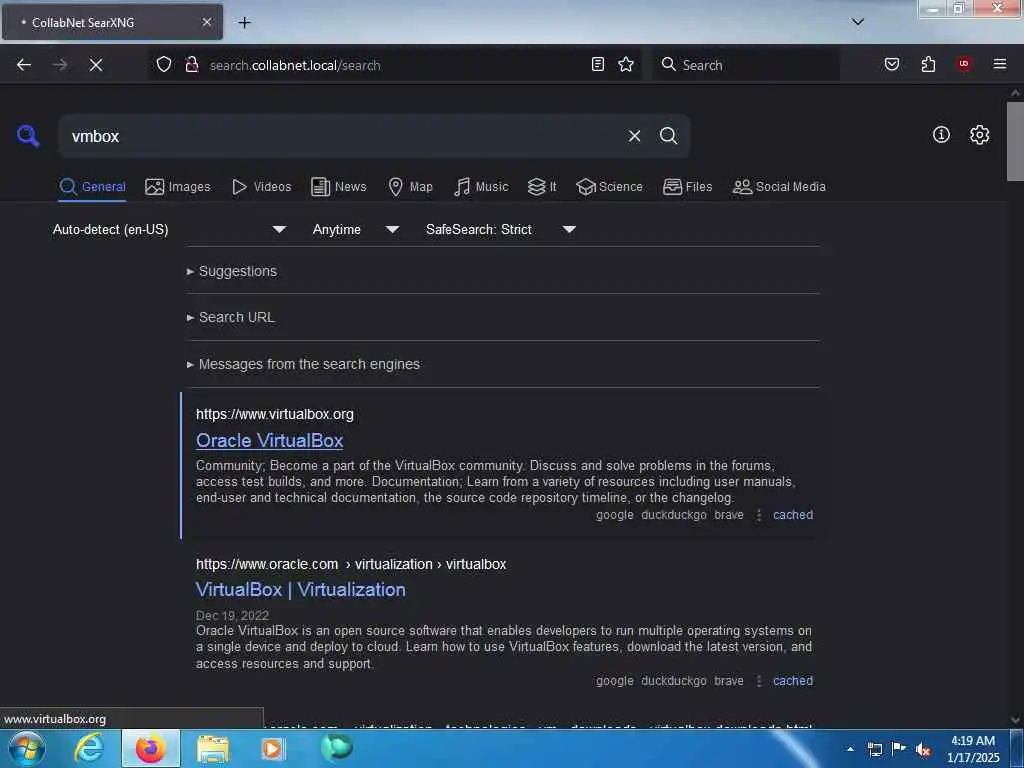This screenshot has height=768, width=1024.
Task: Switch to Science category
Action: [609, 187]
